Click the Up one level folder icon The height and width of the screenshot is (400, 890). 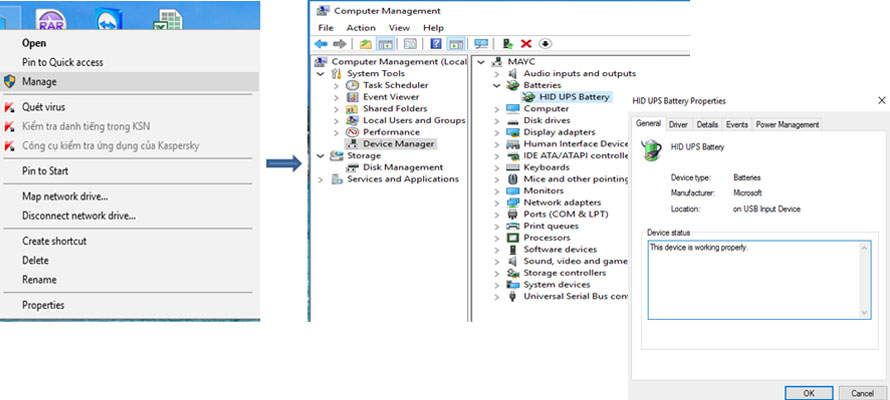tap(366, 44)
